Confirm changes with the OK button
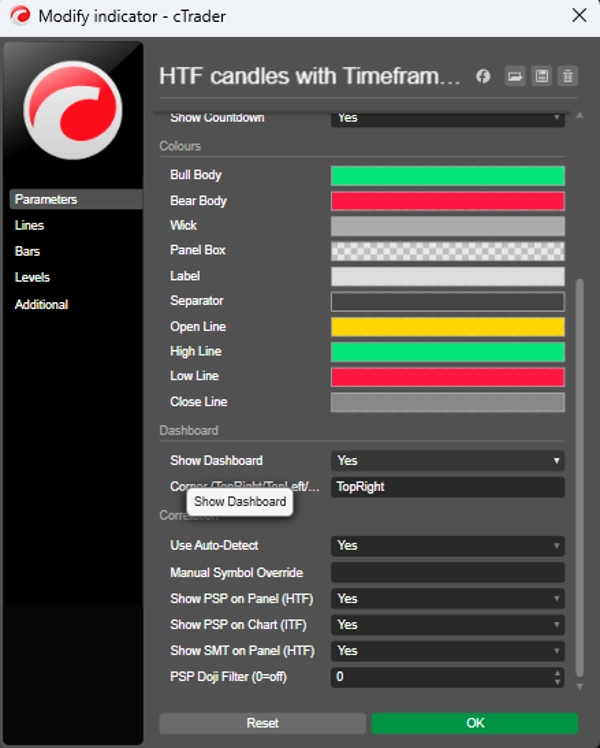This screenshot has height=748, width=600. point(475,723)
